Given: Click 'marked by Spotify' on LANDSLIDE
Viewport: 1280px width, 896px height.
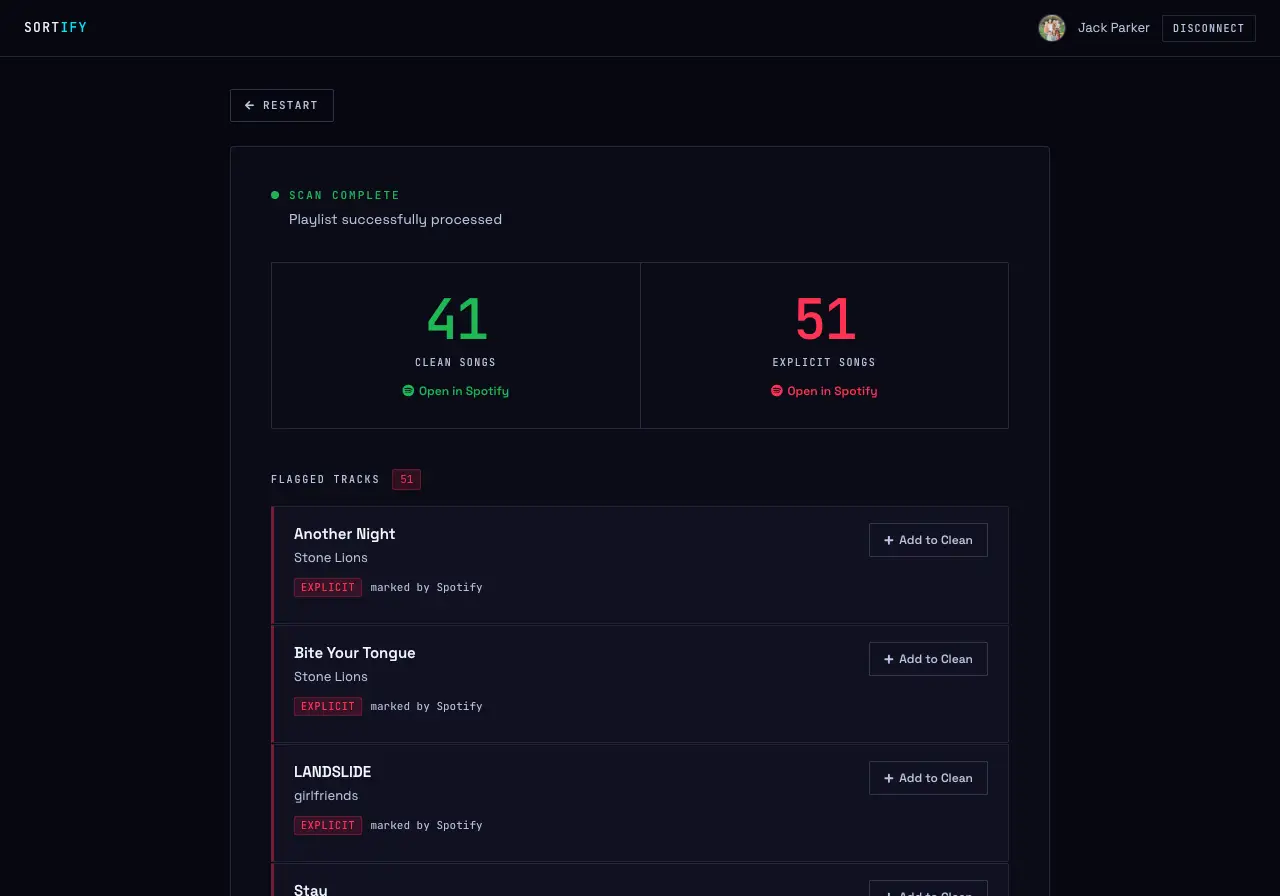Looking at the screenshot, I should [x=427, y=825].
